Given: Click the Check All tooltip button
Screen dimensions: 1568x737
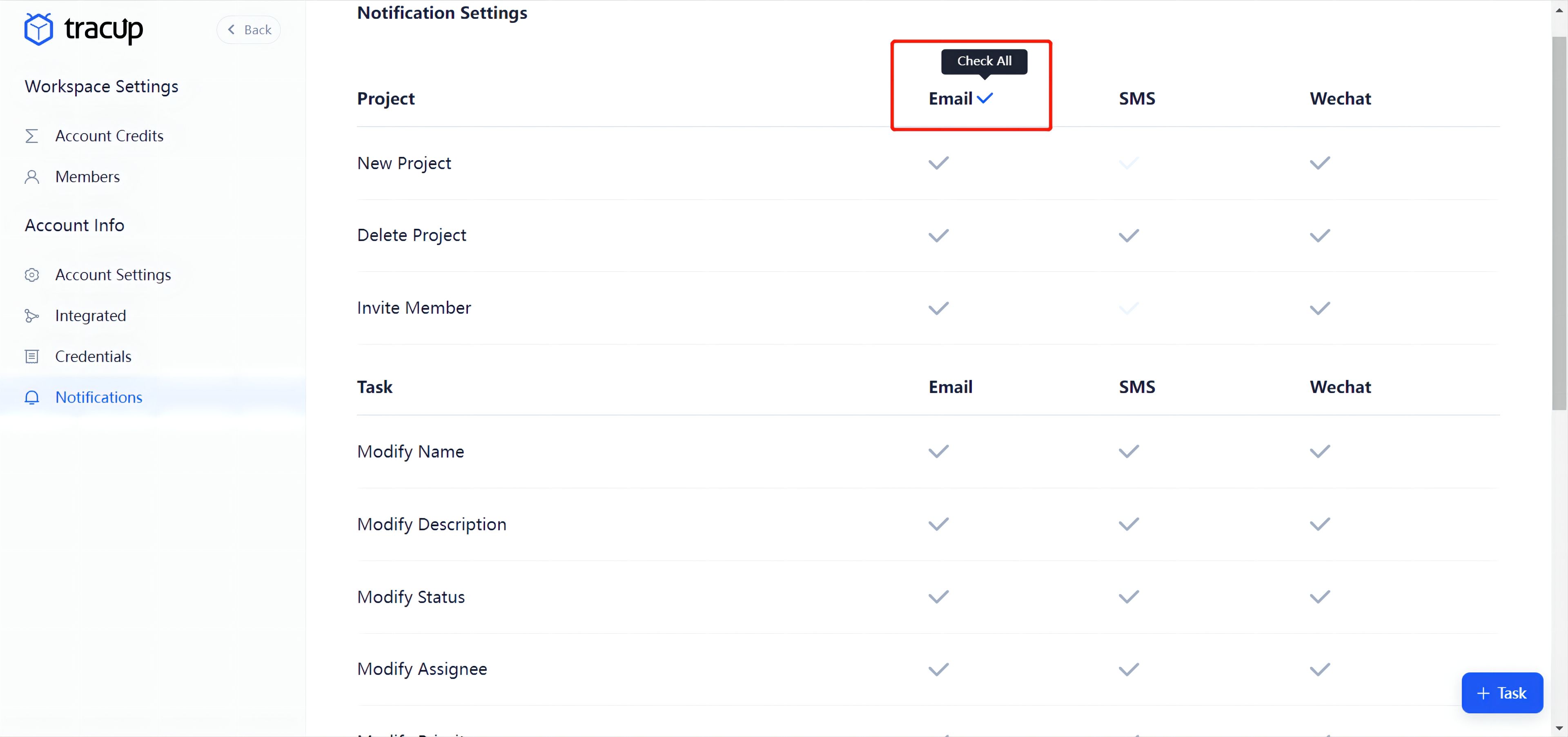Looking at the screenshot, I should 984,61.
